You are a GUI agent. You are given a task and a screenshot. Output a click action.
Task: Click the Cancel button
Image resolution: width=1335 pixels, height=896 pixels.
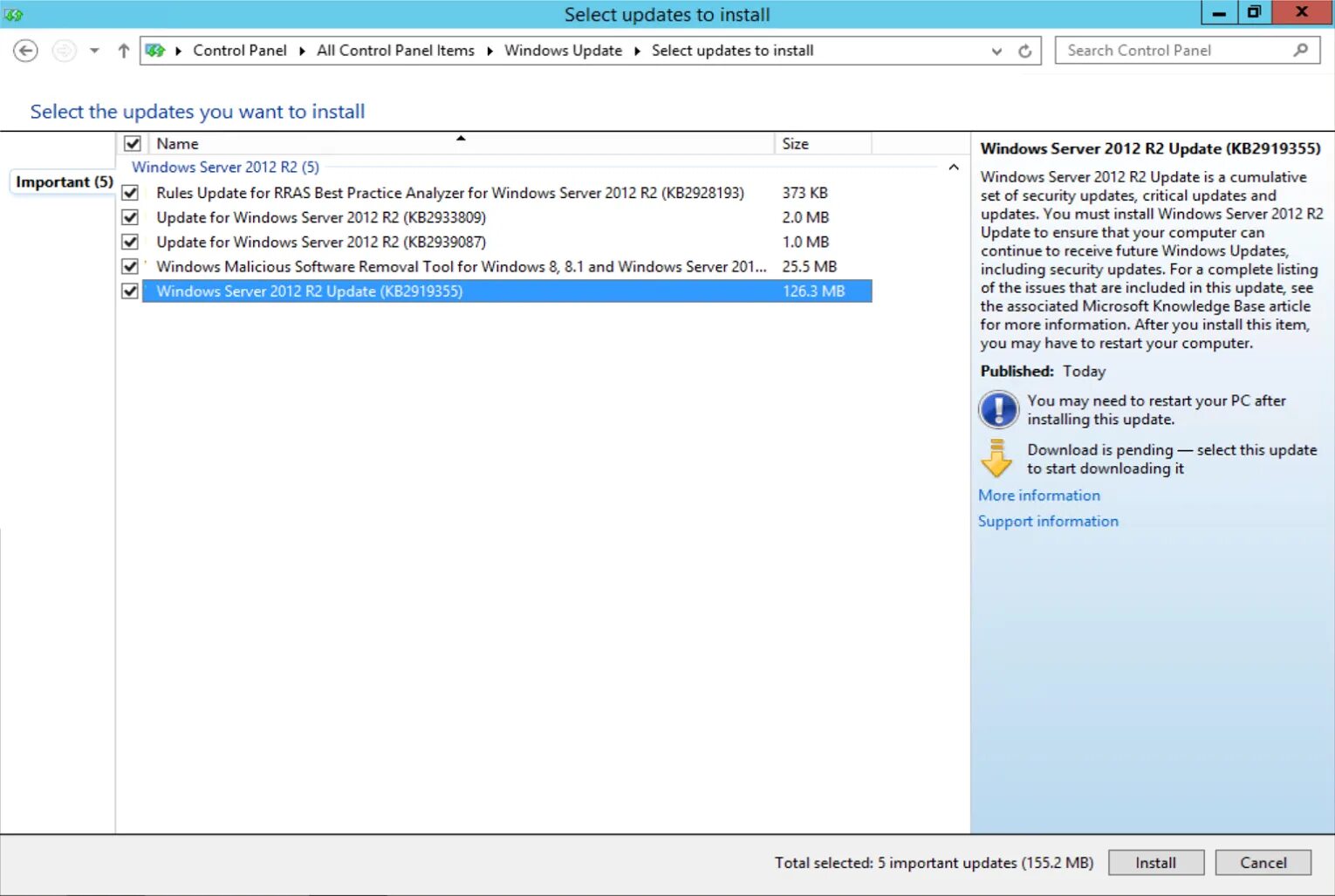point(1263,863)
